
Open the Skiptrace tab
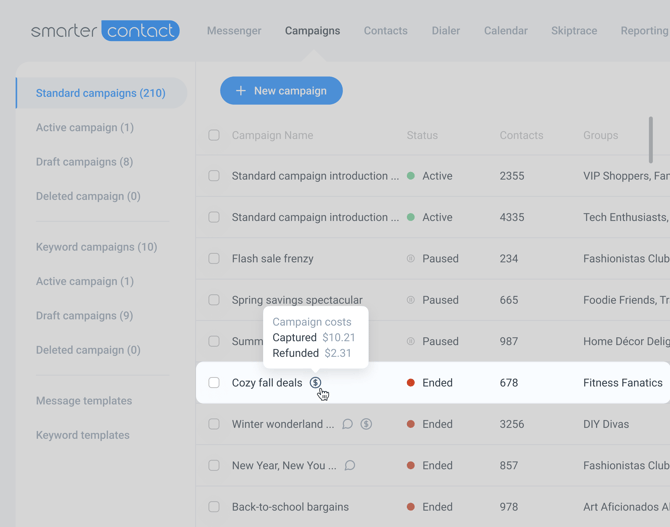point(574,31)
